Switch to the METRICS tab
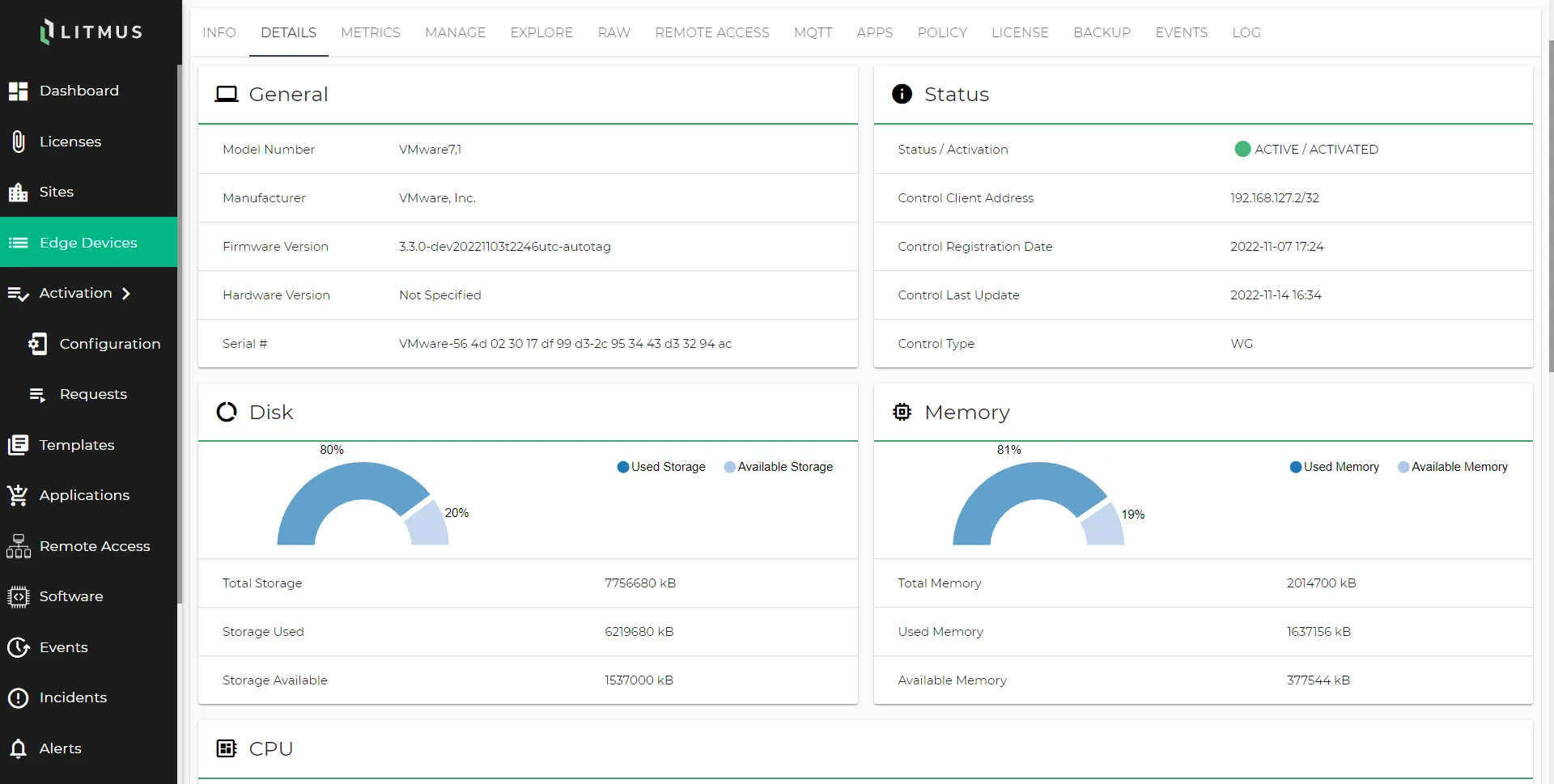The height and width of the screenshot is (784, 1554). point(371,32)
